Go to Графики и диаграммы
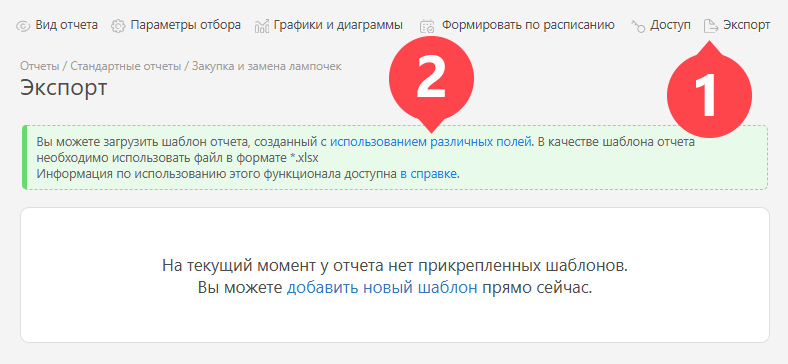 click(x=338, y=25)
